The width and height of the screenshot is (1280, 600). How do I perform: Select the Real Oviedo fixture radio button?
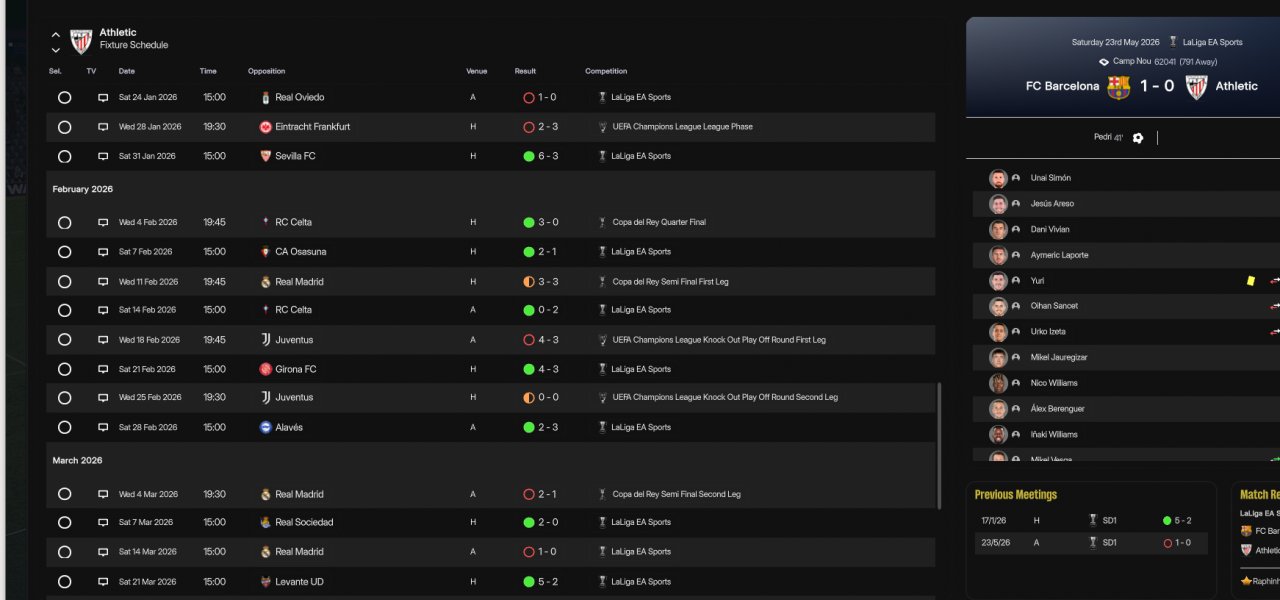pos(65,98)
